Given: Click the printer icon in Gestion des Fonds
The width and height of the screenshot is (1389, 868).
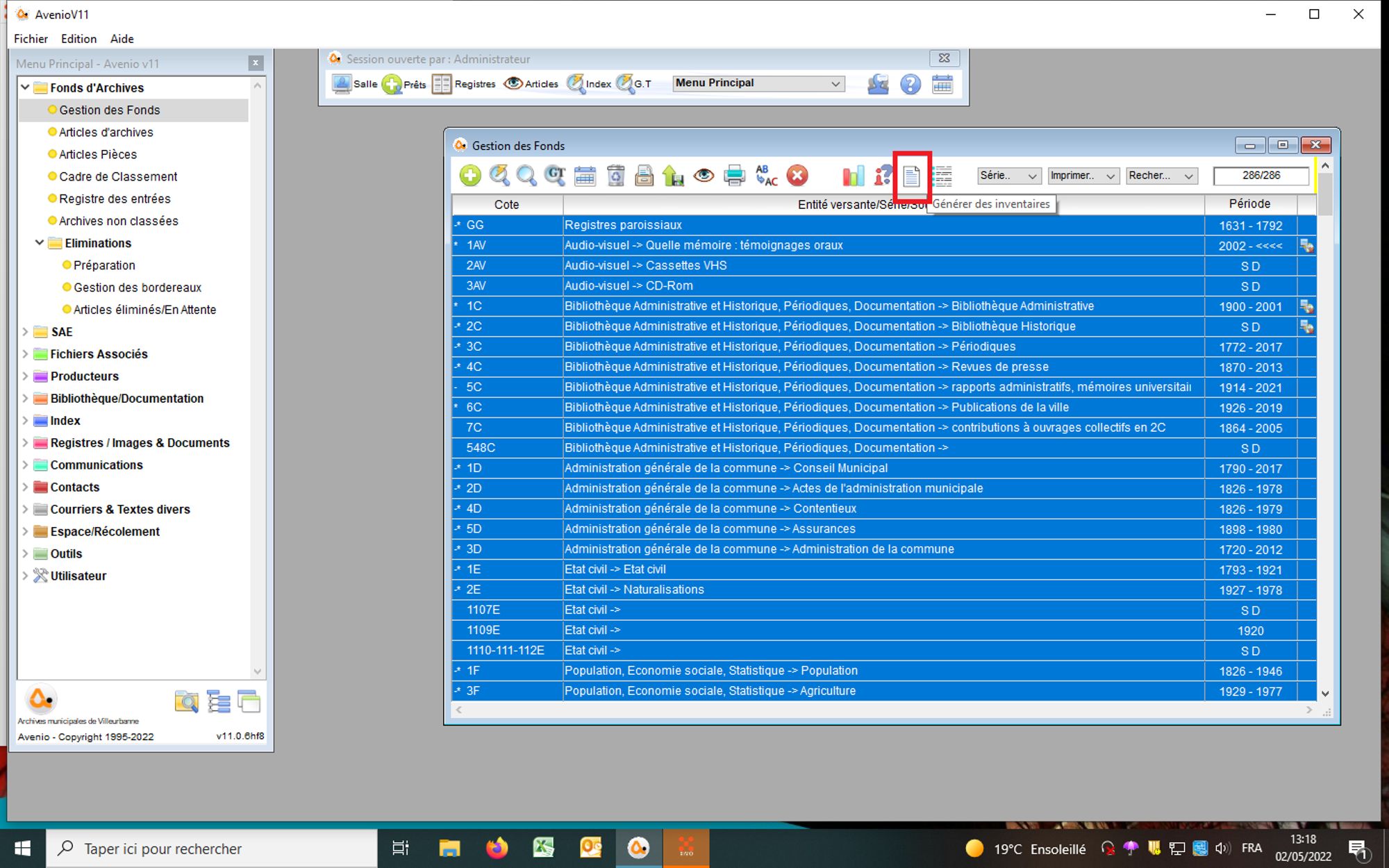Looking at the screenshot, I should tap(734, 176).
